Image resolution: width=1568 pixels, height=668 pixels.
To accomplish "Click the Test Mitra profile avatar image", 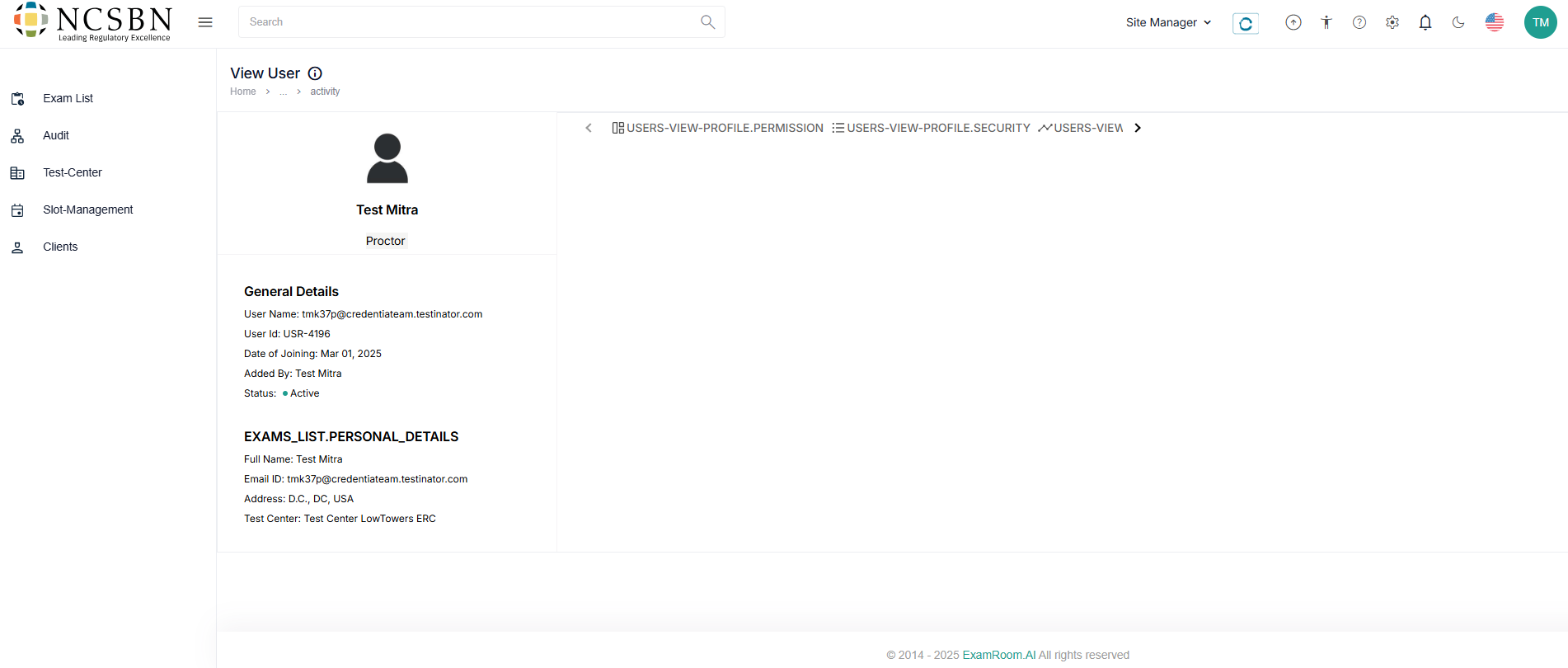I will pyautogui.click(x=387, y=158).
